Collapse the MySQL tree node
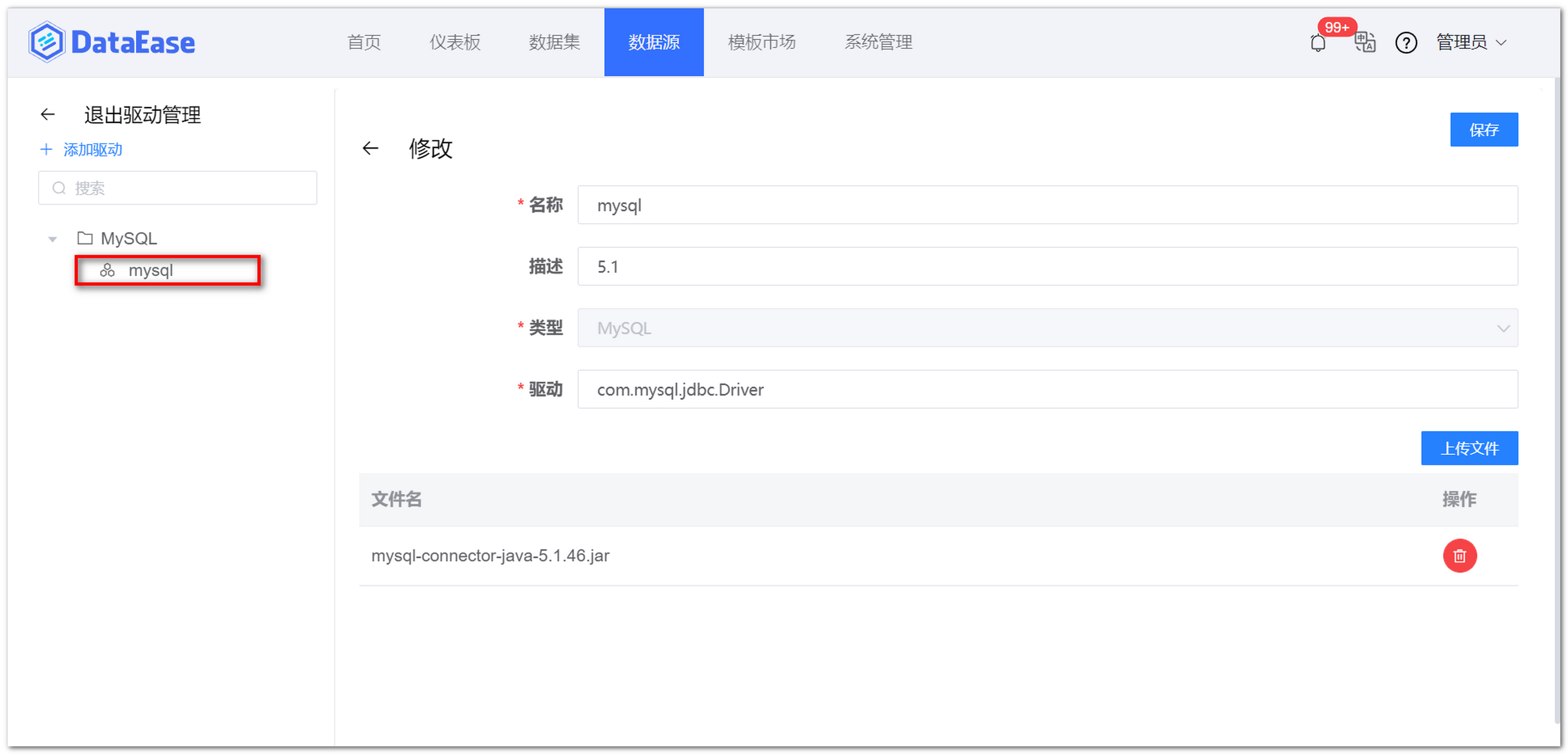Image resolution: width=1568 pixels, height=754 pixels. pos(52,238)
